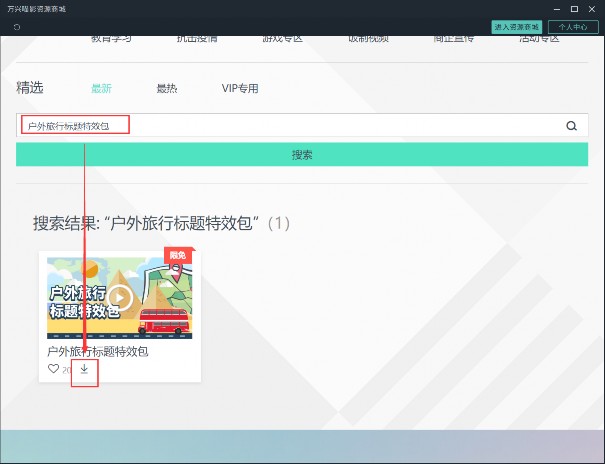This screenshot has height=464, width=605.
Task: Open 个人中心 button
Action: pyautogui.click(x=573, y=27)
